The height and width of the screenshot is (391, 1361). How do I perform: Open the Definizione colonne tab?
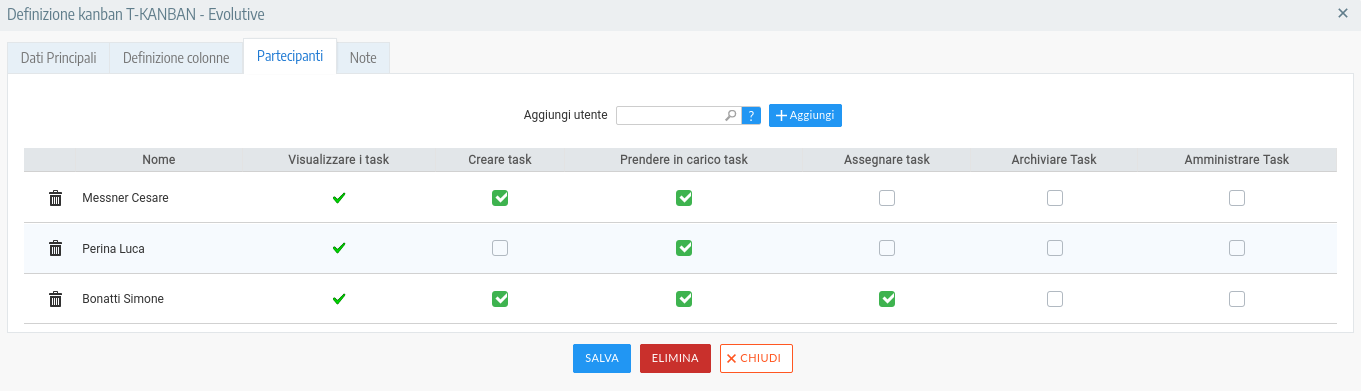(x=176, y=58)
